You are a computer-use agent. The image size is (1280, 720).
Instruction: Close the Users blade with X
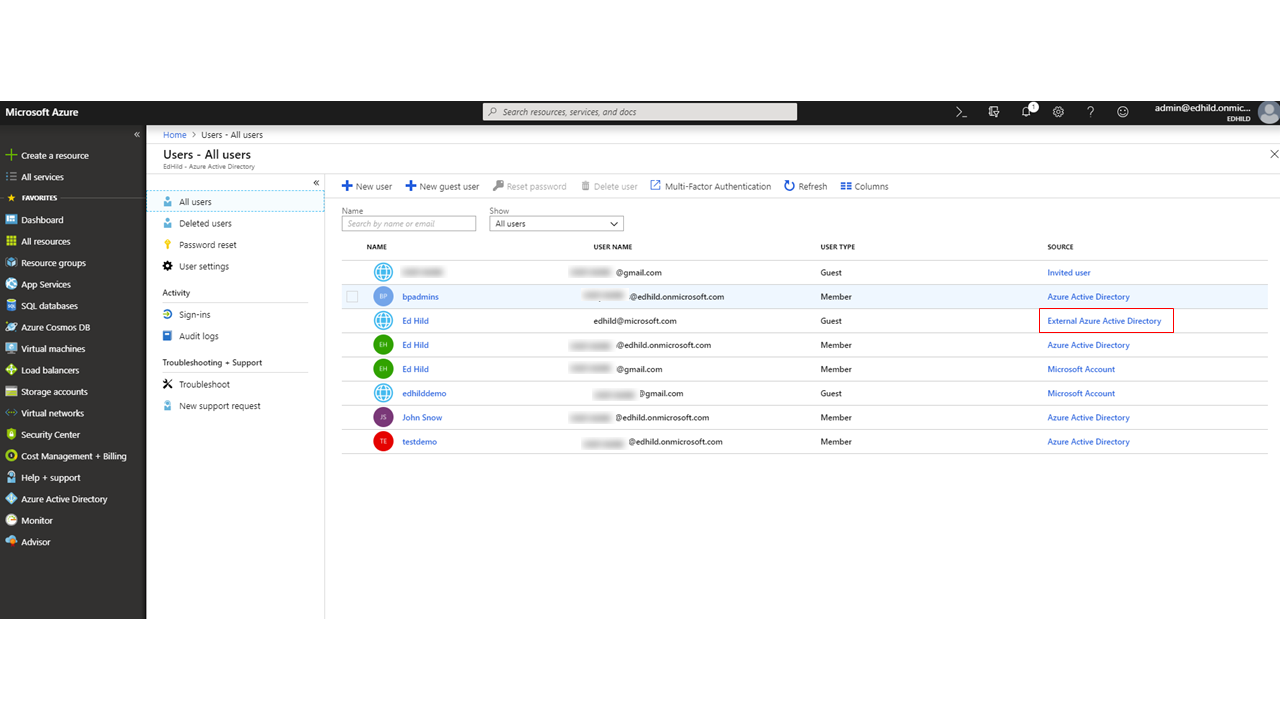click(1274, 154)
